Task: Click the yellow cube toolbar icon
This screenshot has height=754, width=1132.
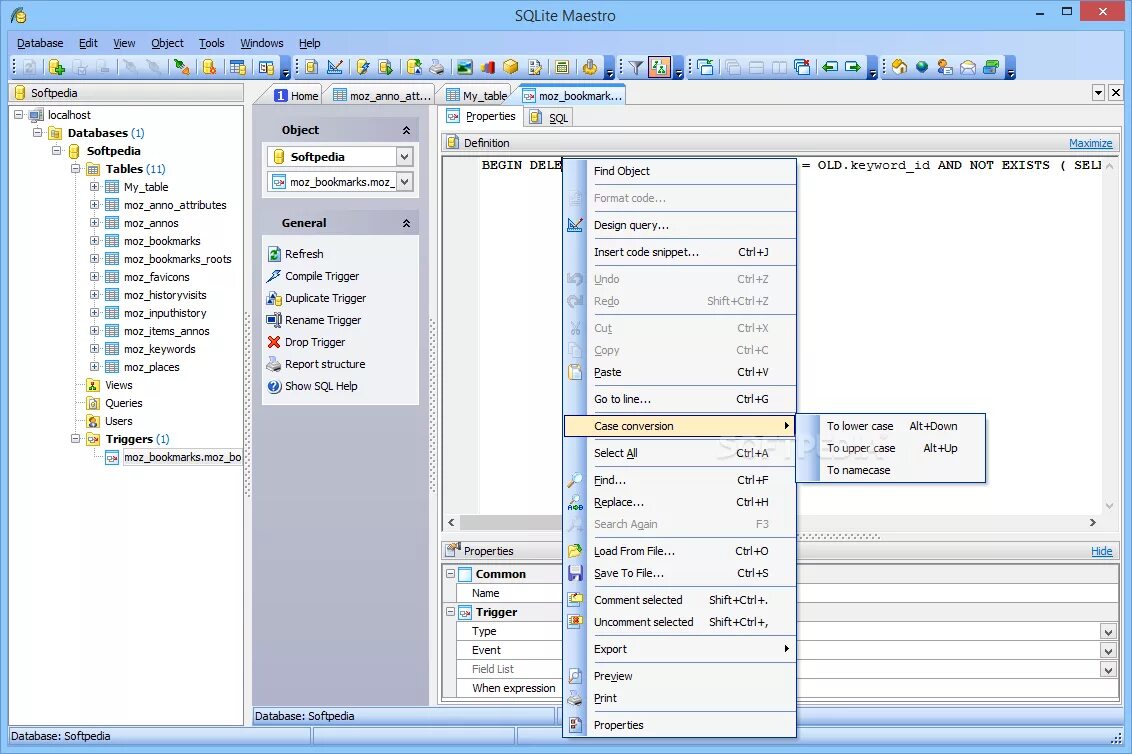Action: [510, 67]
